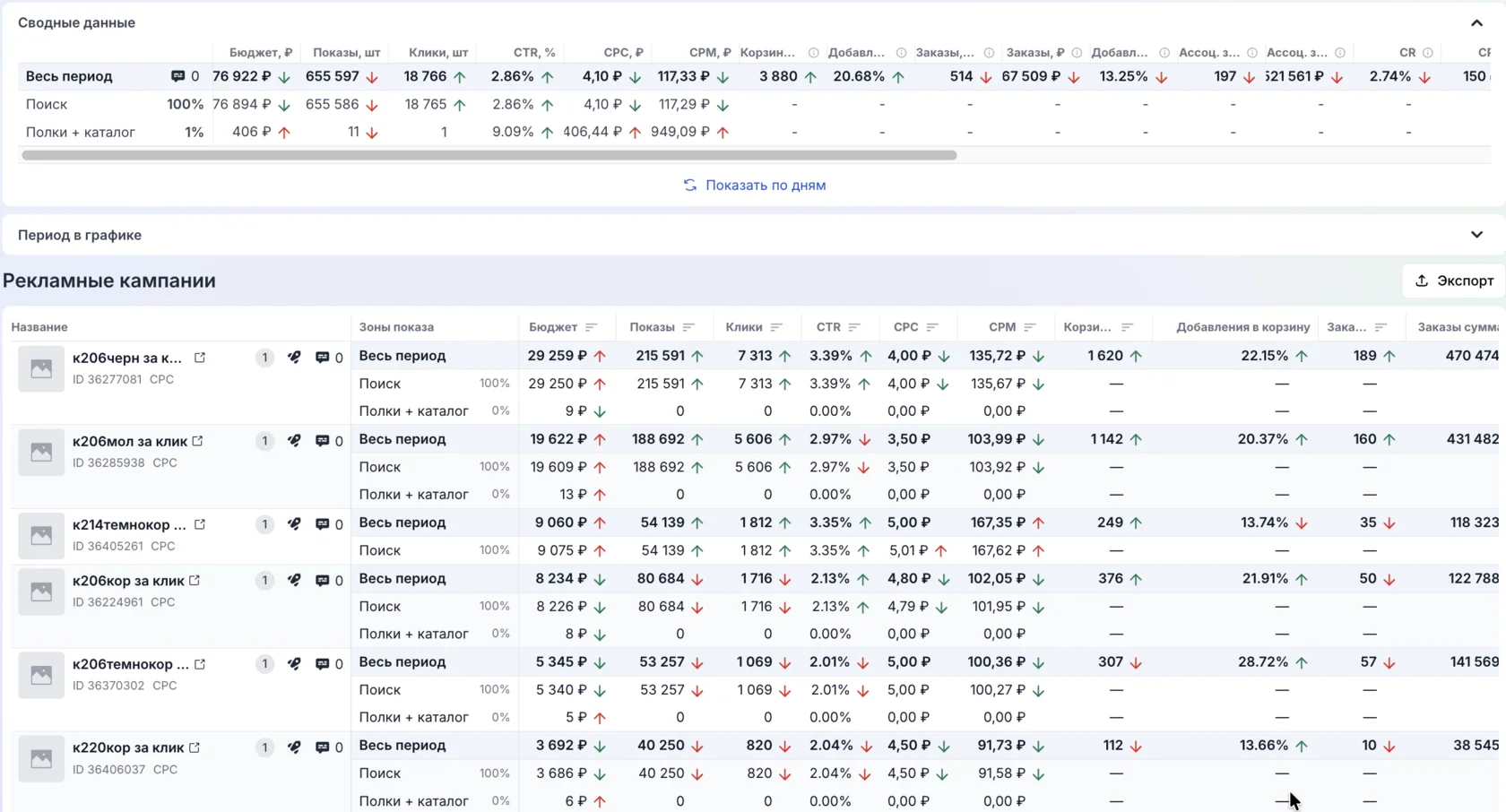
Task: Click rocket icon for к206кор за клик
Action: [x=294, y=580]
